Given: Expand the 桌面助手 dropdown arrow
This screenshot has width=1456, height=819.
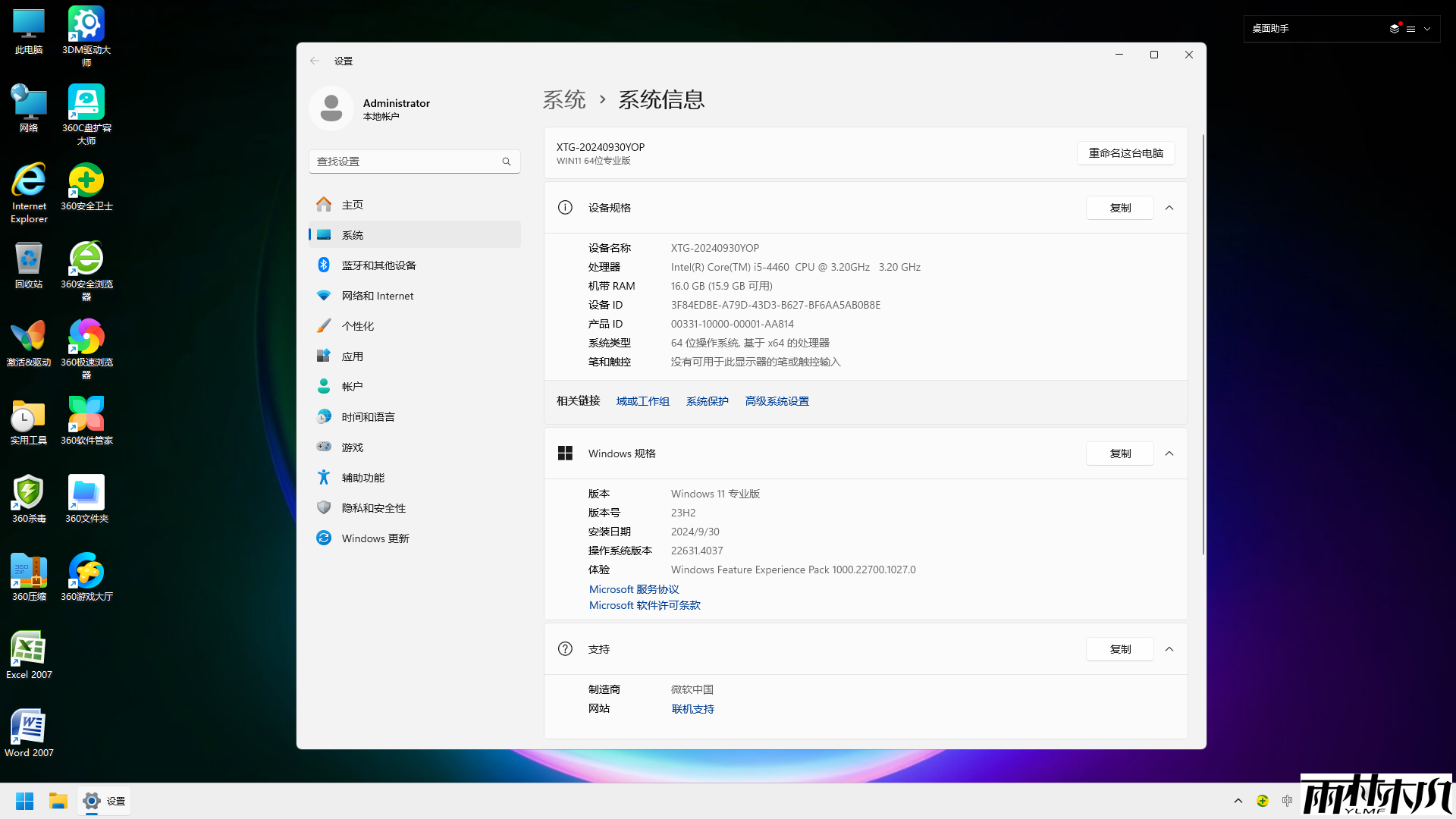Looking at the screenshot, I should pyautogui.click(x=1427, y=29).
